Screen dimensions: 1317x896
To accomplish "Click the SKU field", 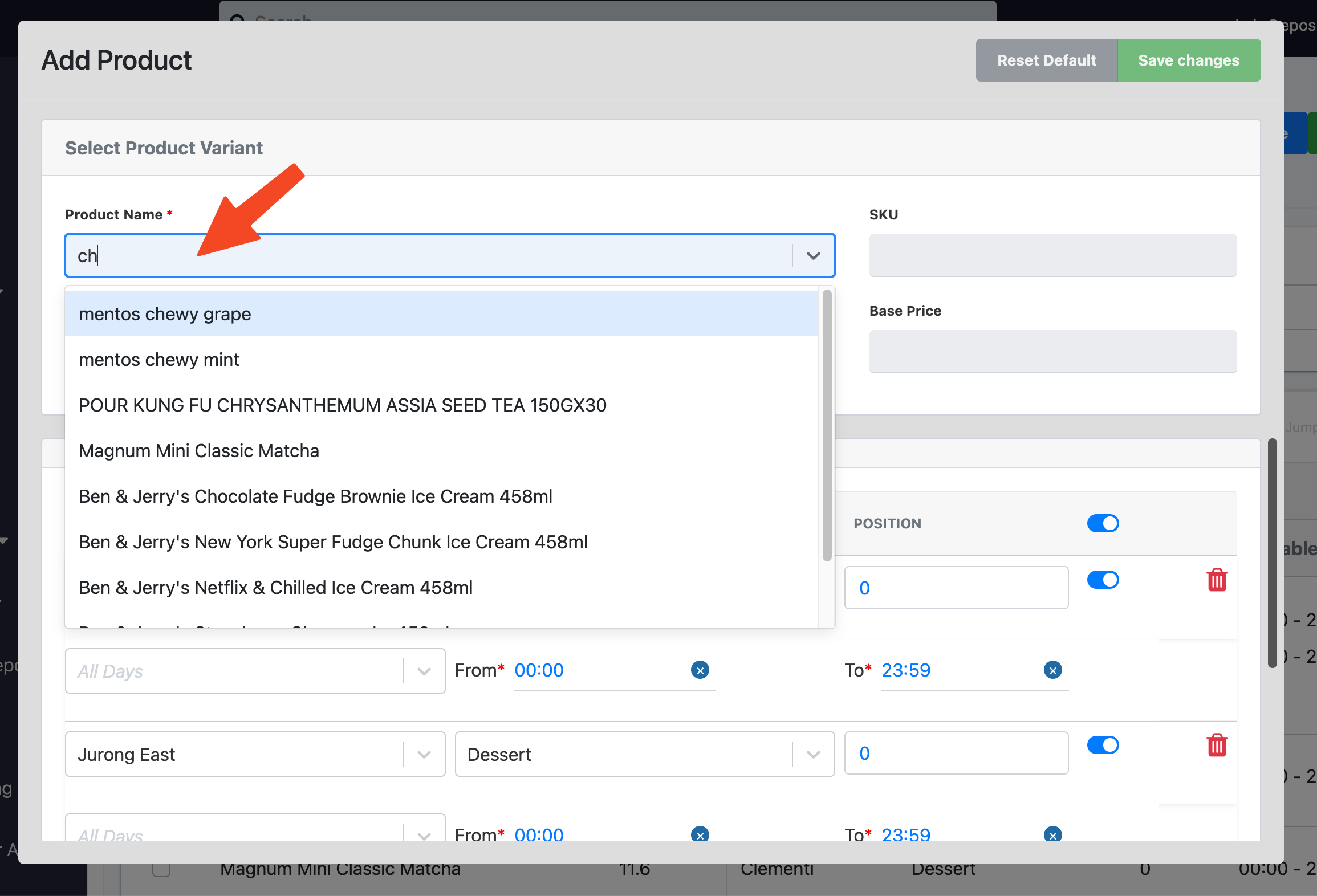I will [x=1052, y=255].
